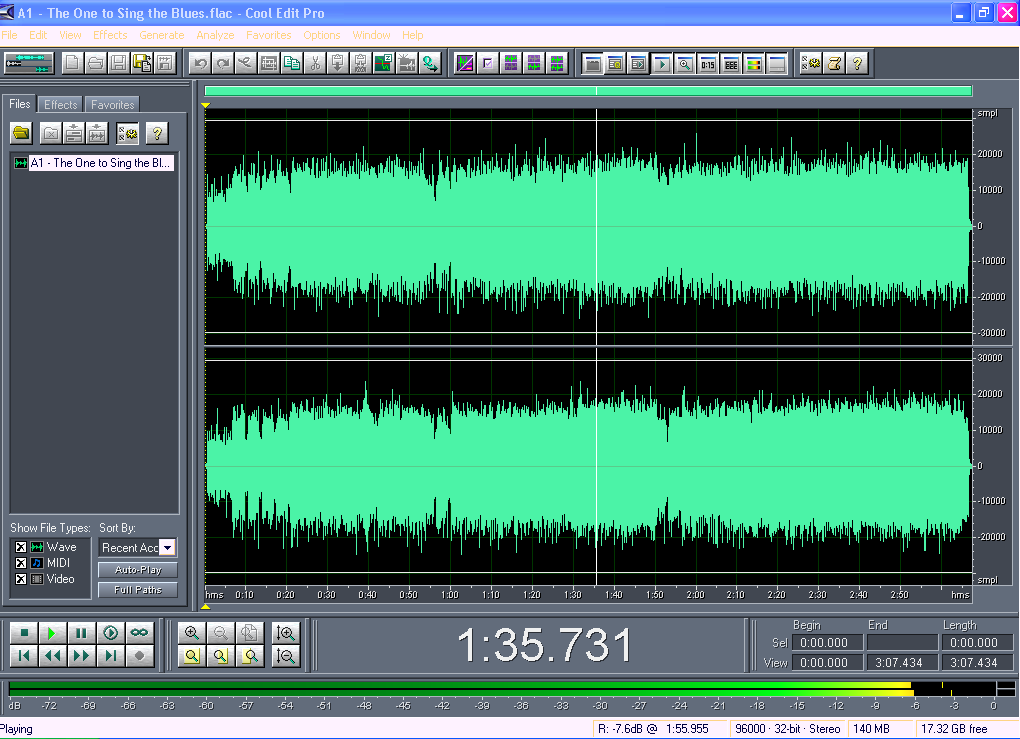The width and height of the screenshot is (1020, 739).
Task: Click the Paste clipboard icon
Action: tap(338, 63)
